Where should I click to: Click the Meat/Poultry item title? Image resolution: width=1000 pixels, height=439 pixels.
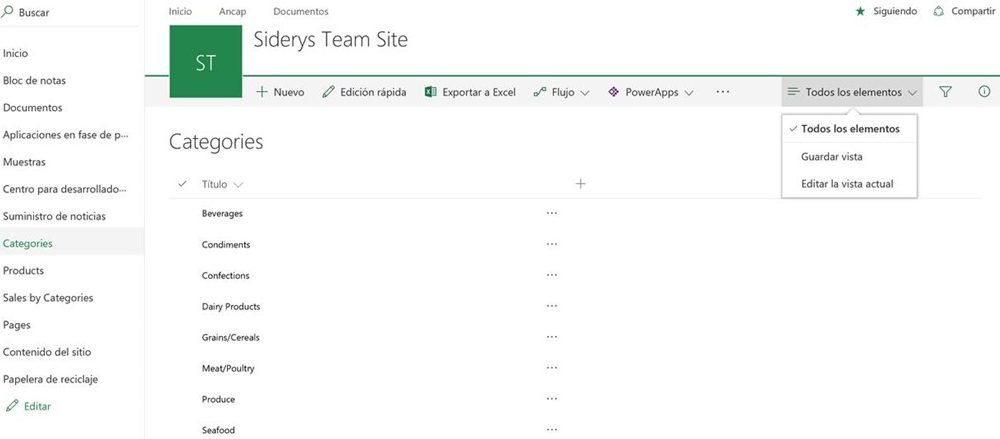coord(228,368)
